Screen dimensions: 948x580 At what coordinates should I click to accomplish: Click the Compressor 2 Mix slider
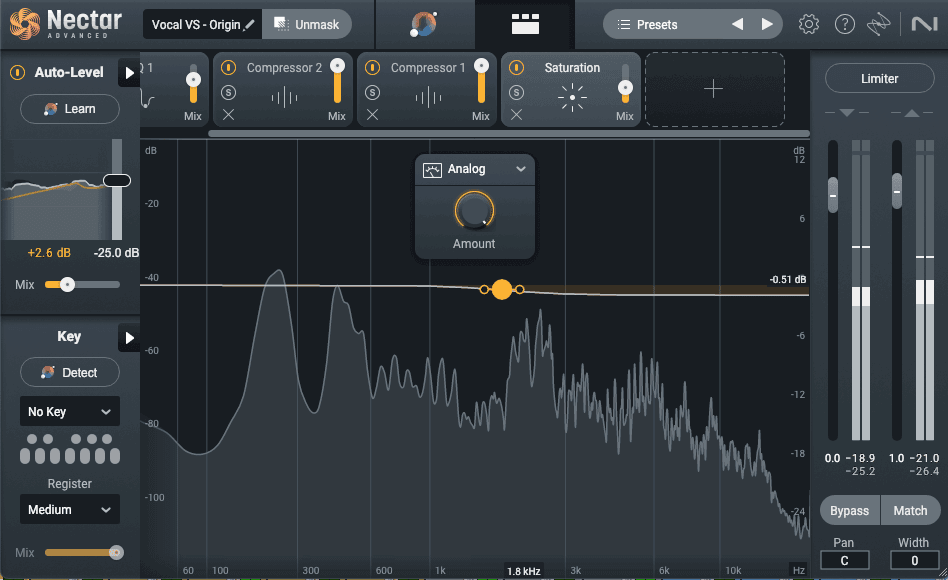pos(337,83)
